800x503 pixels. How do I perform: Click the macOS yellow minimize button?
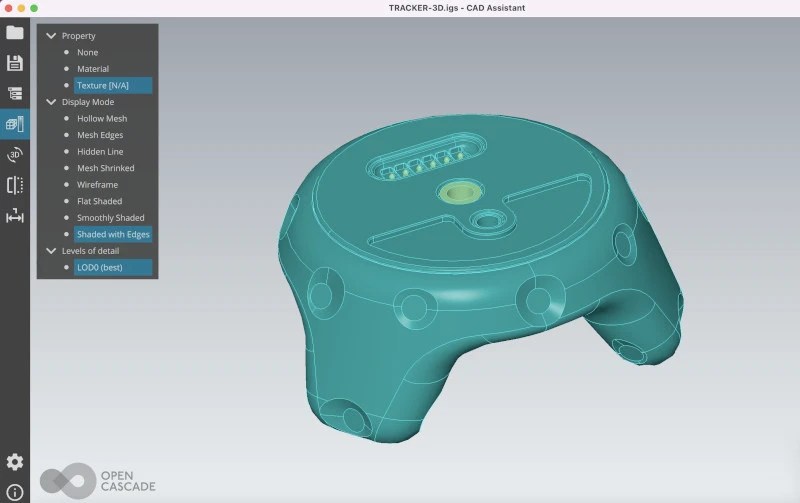point(21,8)
